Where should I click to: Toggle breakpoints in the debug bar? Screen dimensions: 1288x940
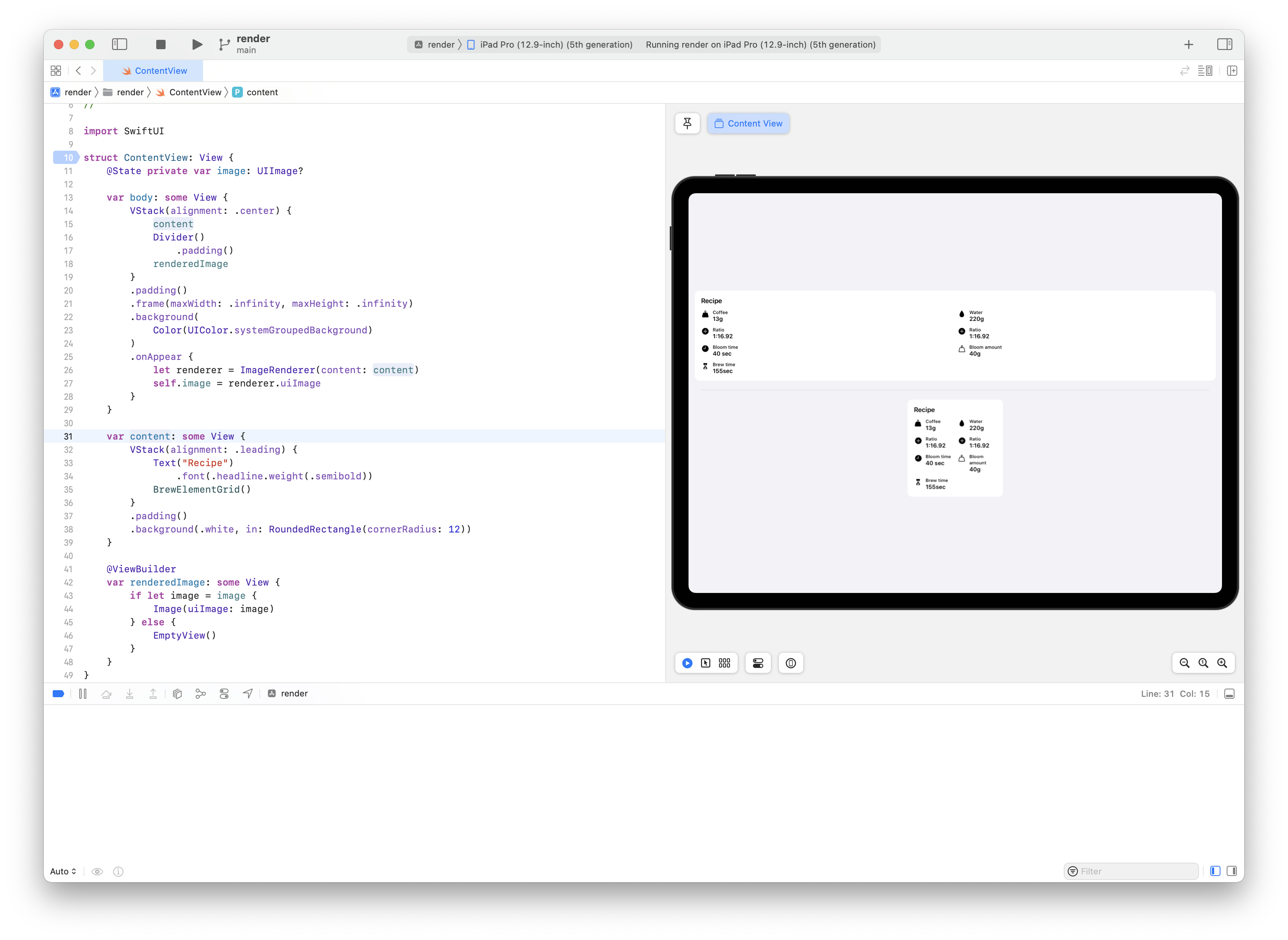pyautogui.click(x=58, y=694)
